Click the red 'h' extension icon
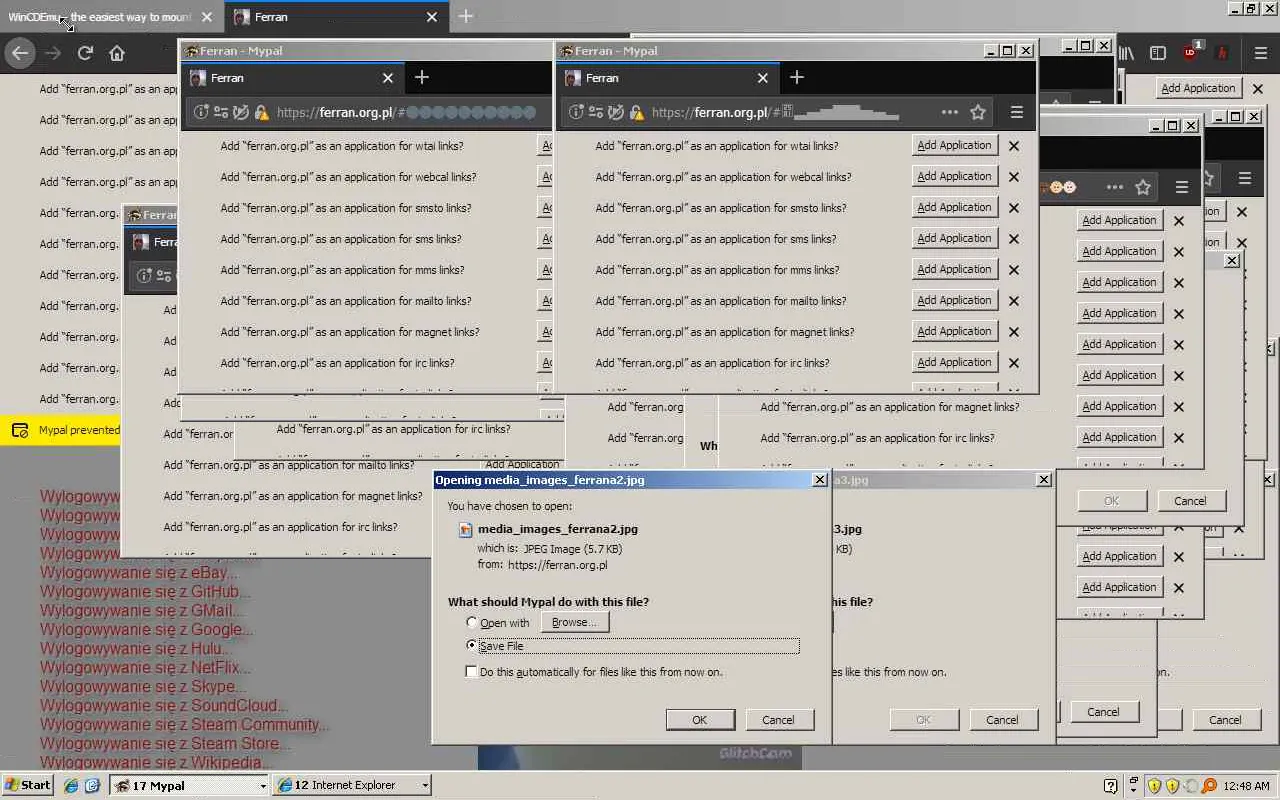The height and width of the screenshot is (800, 1280). click(1222, 53)
